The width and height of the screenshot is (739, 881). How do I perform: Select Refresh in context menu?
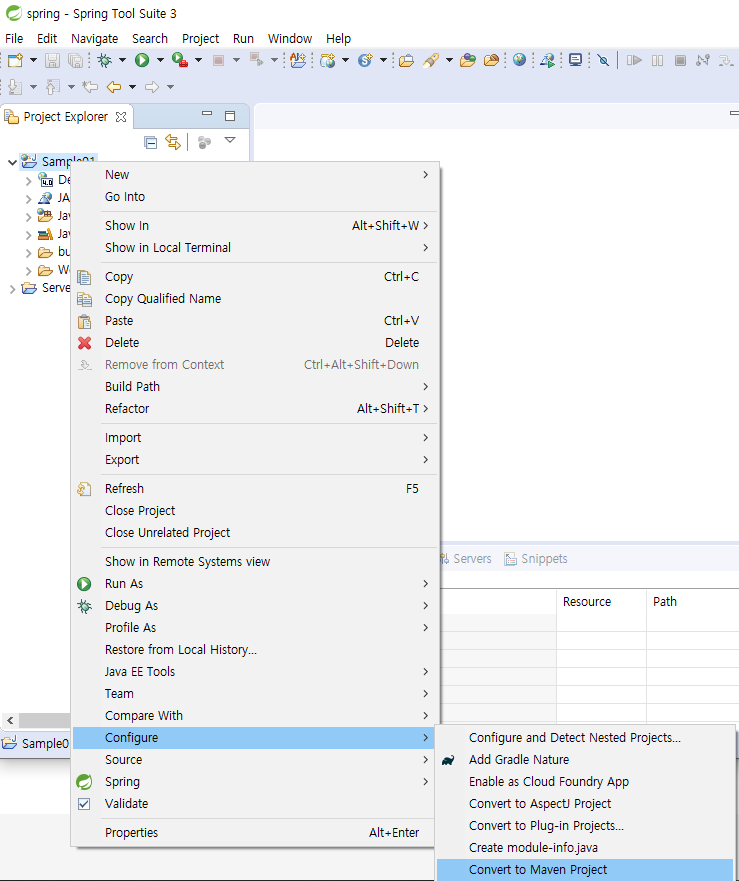tap(253, 489)
